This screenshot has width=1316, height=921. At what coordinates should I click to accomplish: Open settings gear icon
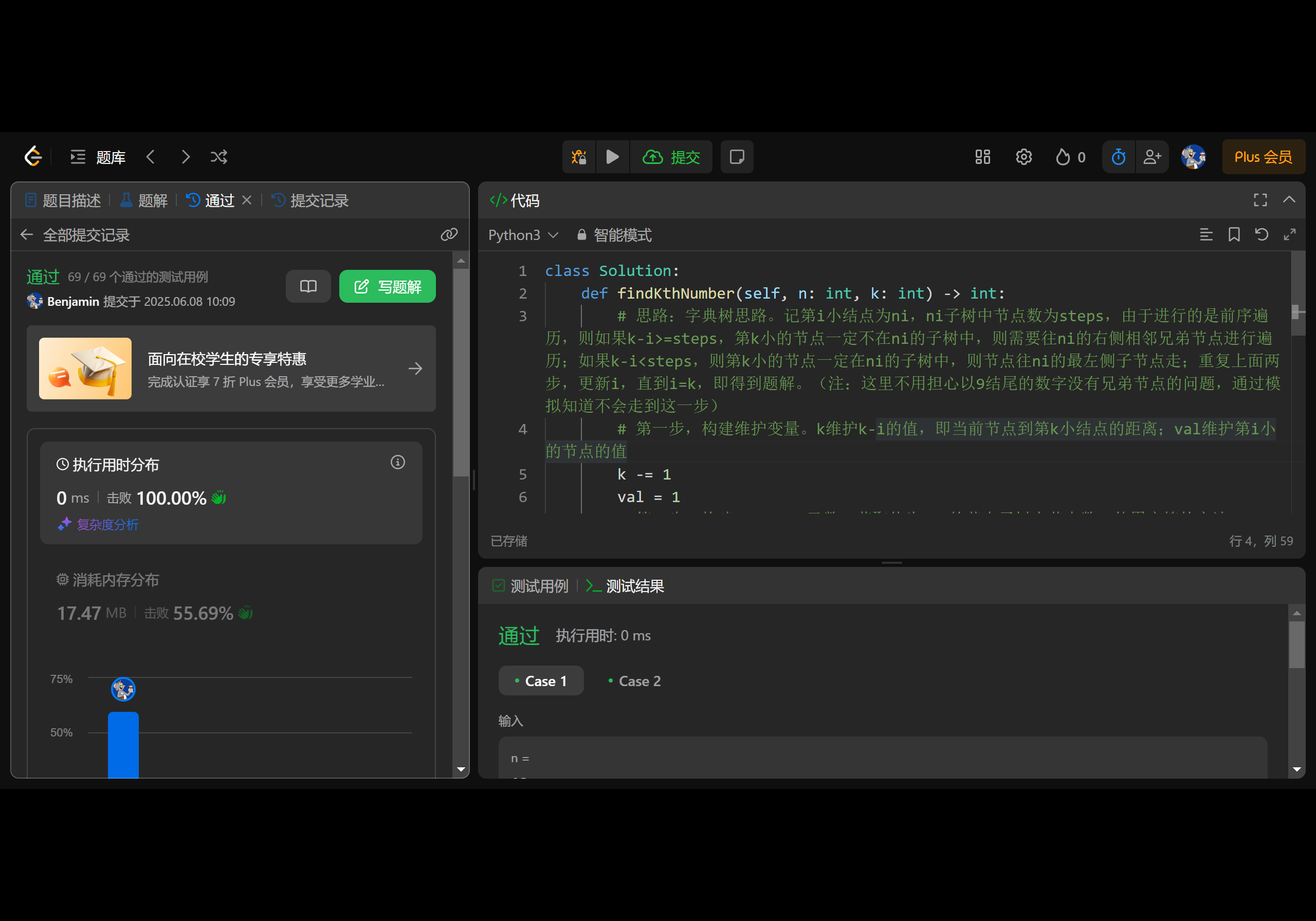pos(1023,156)
